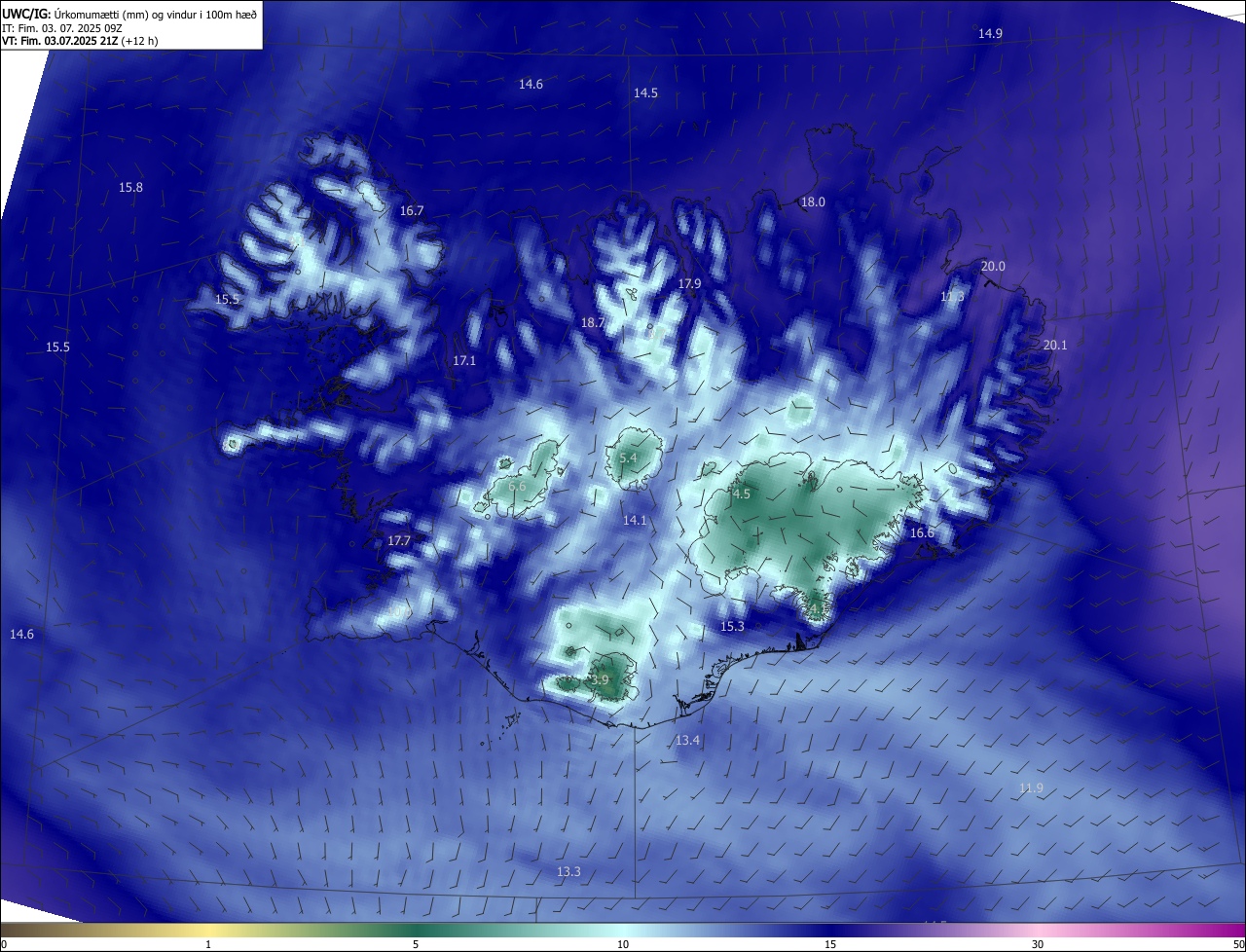Click the 17.1 value label

[x=464, y=361]
